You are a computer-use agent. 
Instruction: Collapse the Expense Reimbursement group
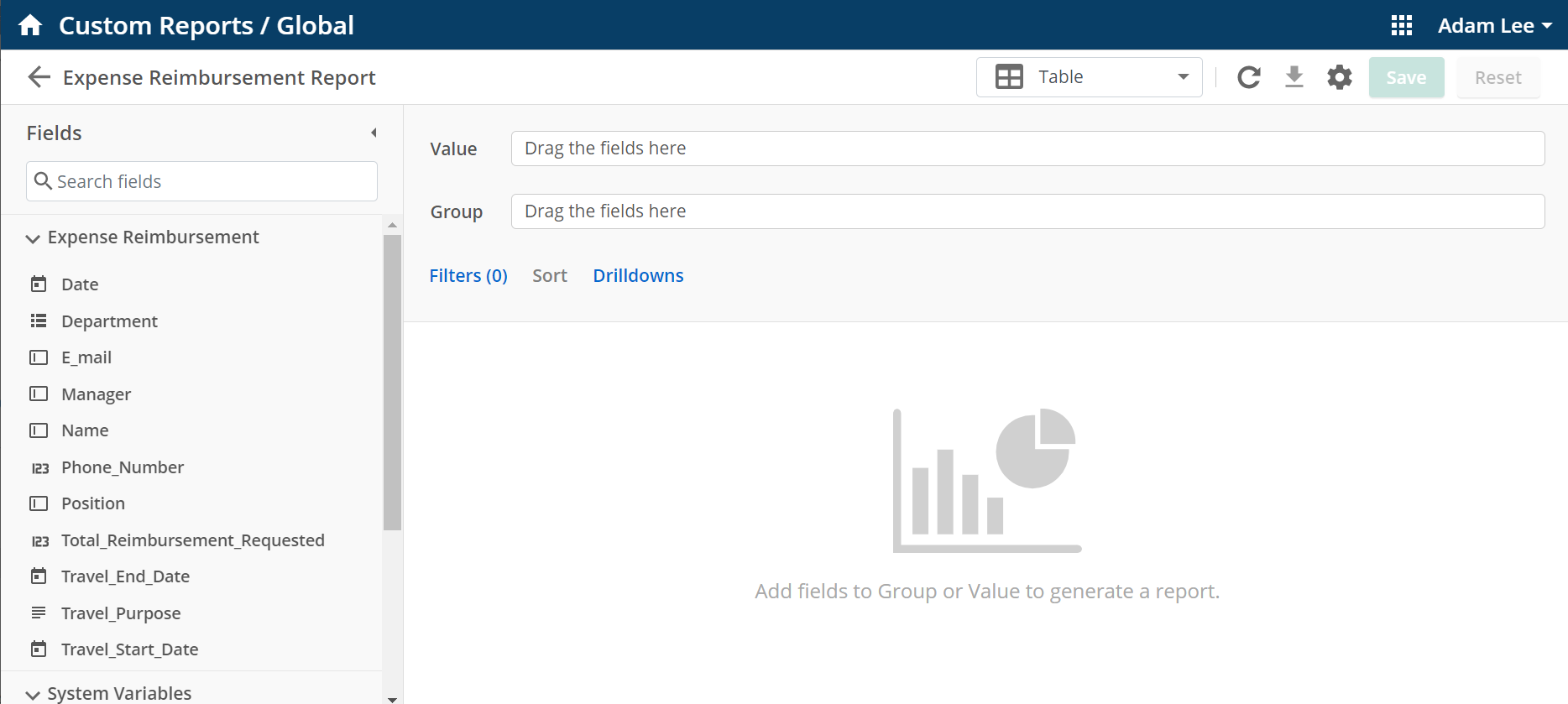[x=33, y=238]
